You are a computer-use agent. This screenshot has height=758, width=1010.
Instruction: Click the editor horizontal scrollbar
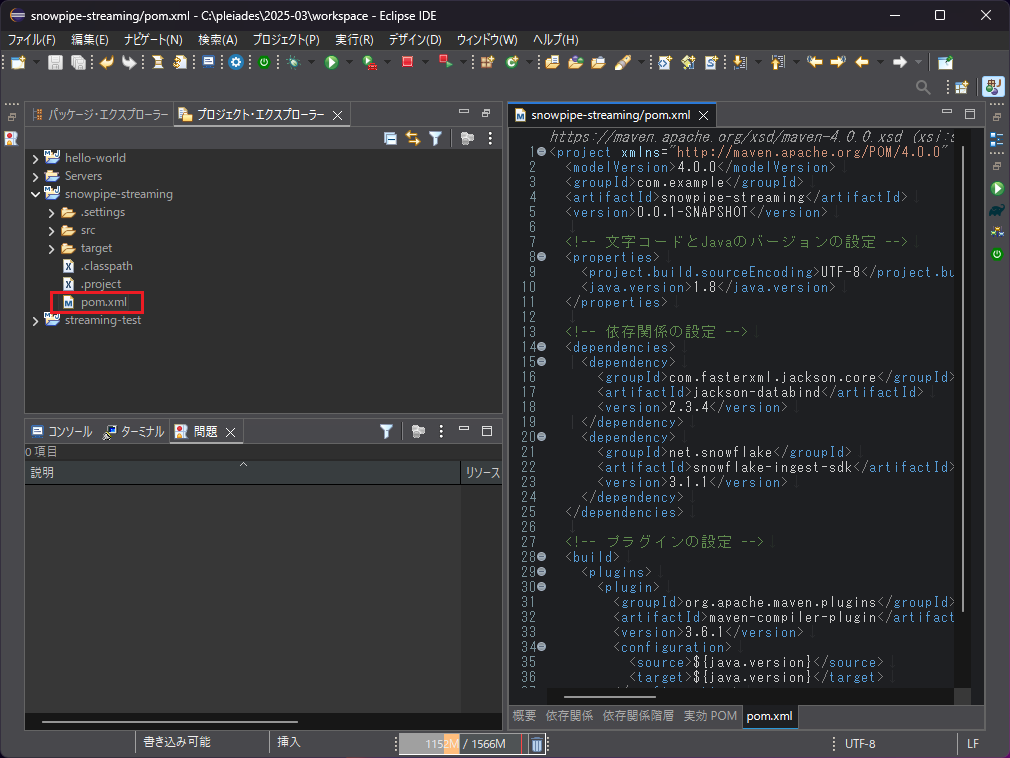[x=609, y=696]
